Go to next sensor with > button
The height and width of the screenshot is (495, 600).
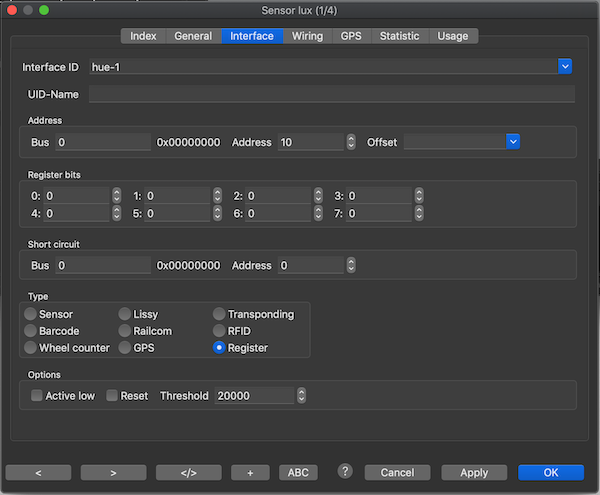(x=114, y=472)
